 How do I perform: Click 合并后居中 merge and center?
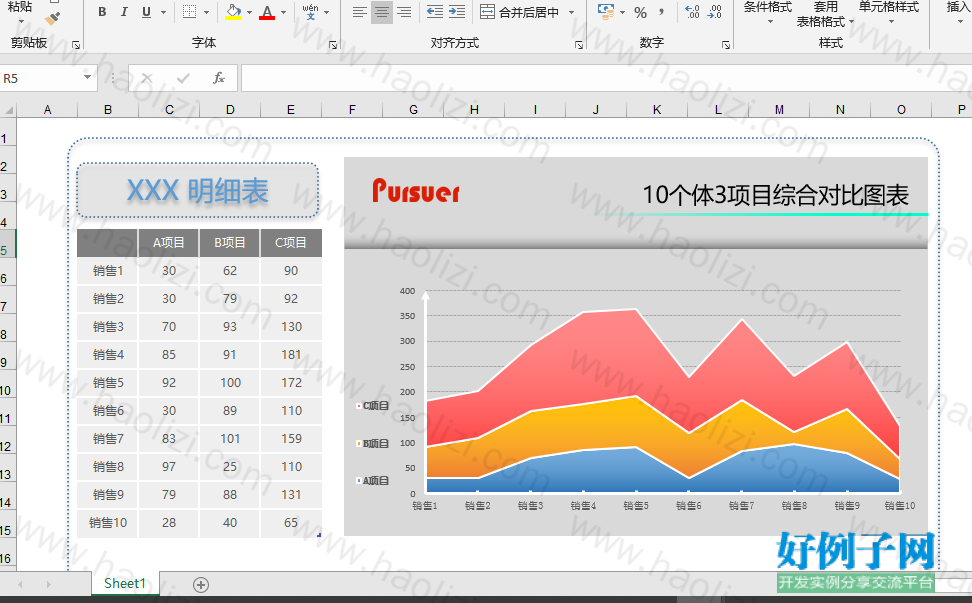coord(520,12)
